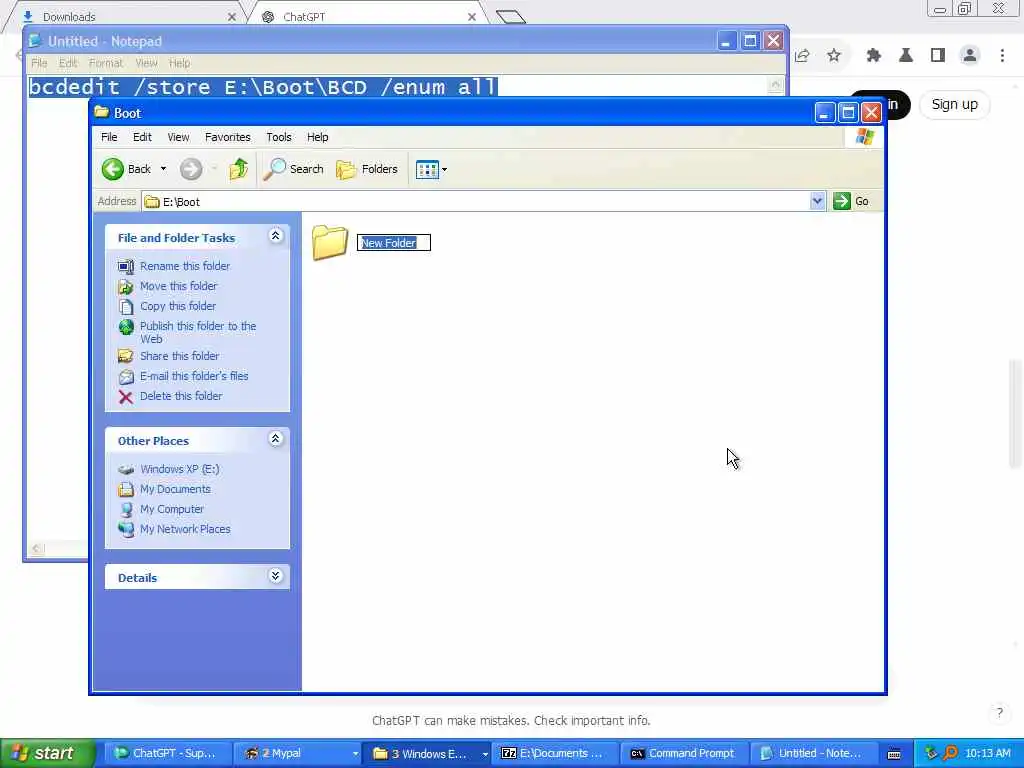Click the Rename this folder icon
Screen dimensions: 1024x768
tap(126, 266)
